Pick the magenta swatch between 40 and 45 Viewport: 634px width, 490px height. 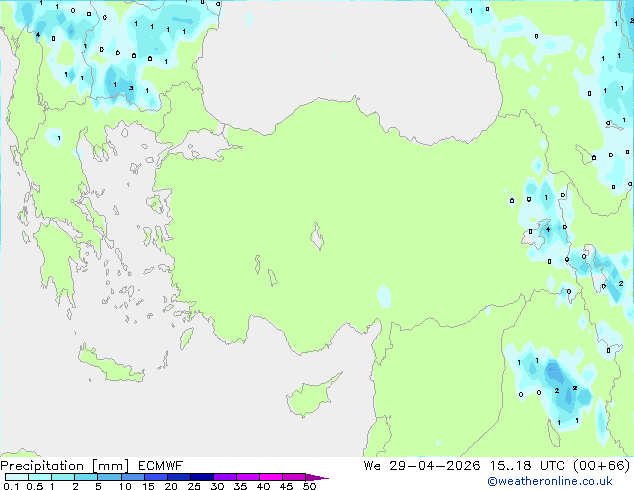point(271,477)
